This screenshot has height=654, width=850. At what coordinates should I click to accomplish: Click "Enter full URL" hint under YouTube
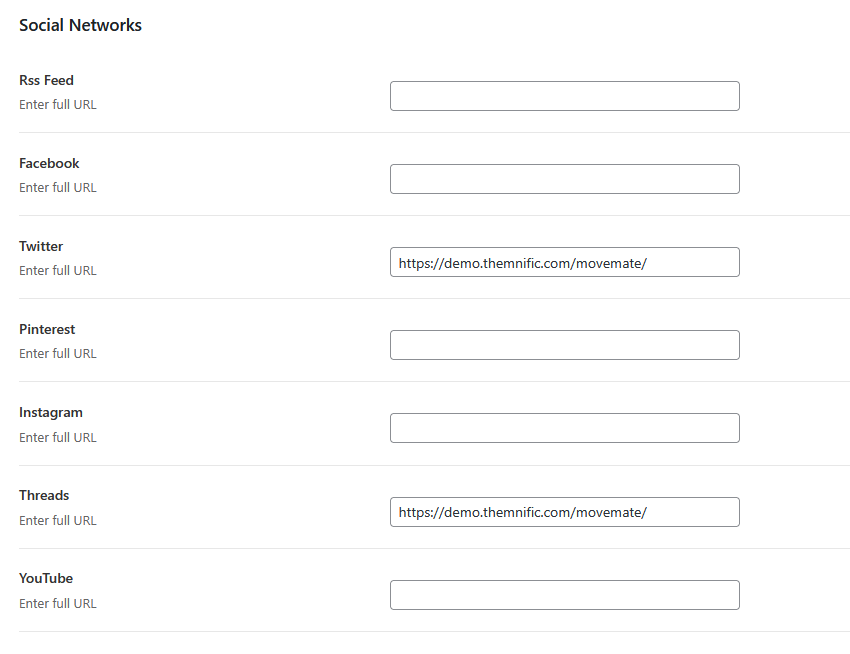point(57,603)
